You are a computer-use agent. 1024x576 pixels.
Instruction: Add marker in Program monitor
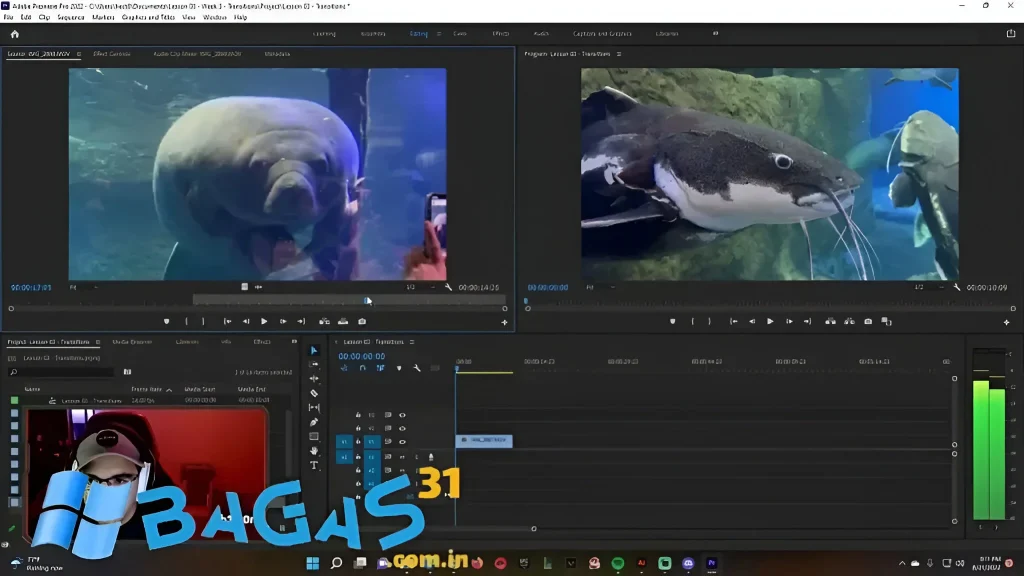coord(673,321)
